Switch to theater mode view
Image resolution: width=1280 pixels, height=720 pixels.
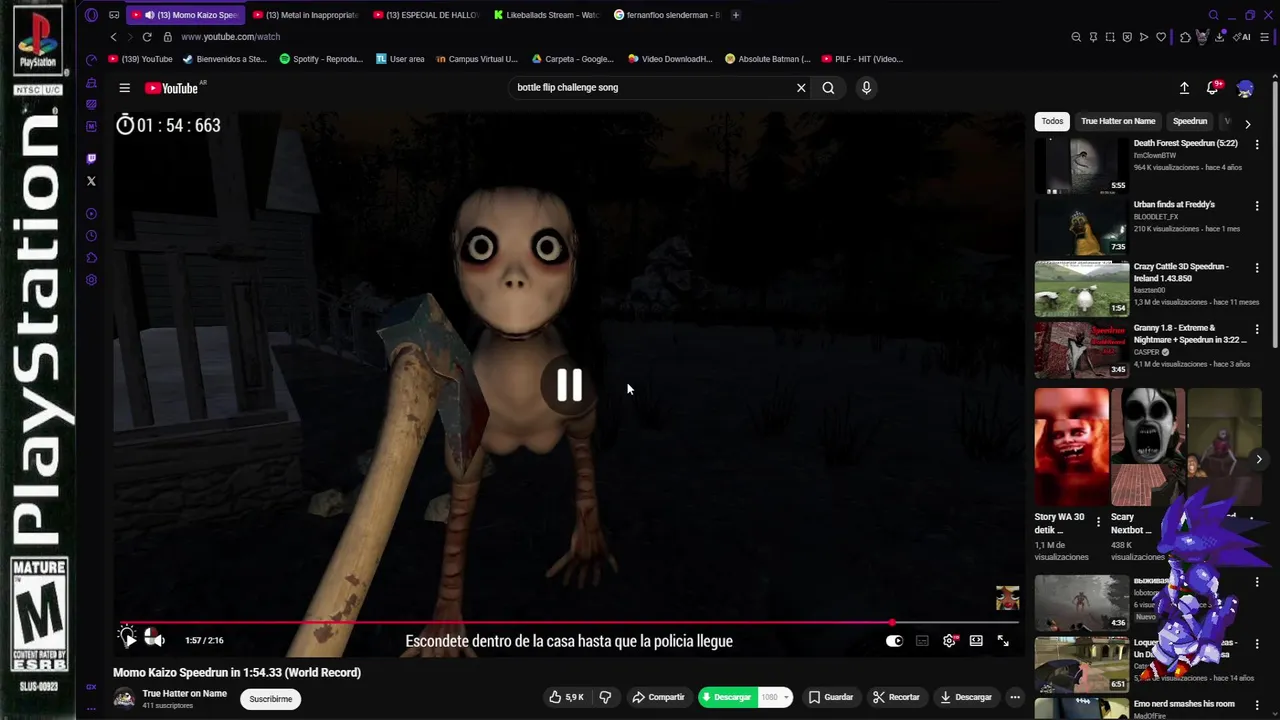(976, 641)
